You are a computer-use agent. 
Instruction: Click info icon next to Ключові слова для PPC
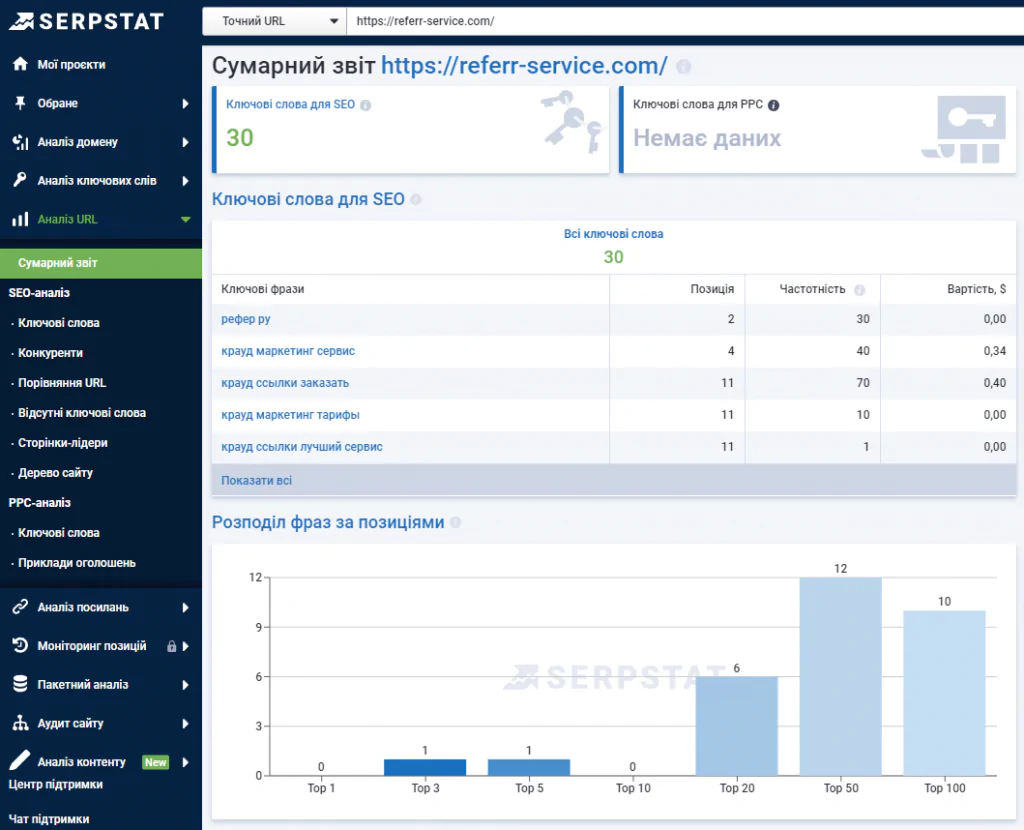(773, 105)
